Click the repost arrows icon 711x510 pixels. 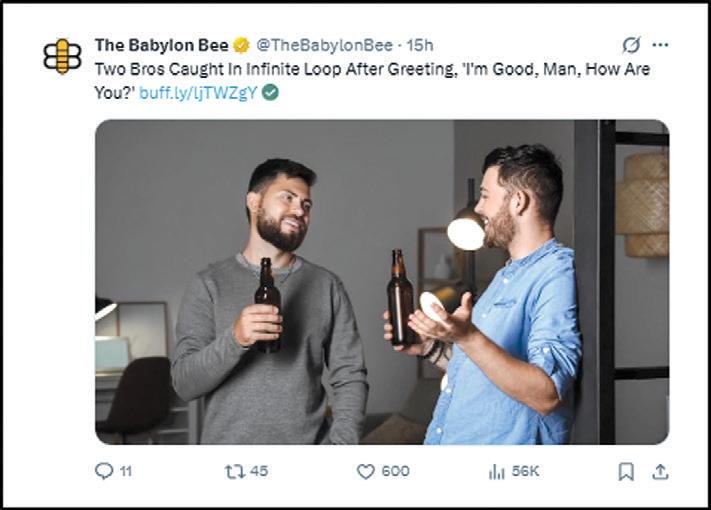pos(235,471)
